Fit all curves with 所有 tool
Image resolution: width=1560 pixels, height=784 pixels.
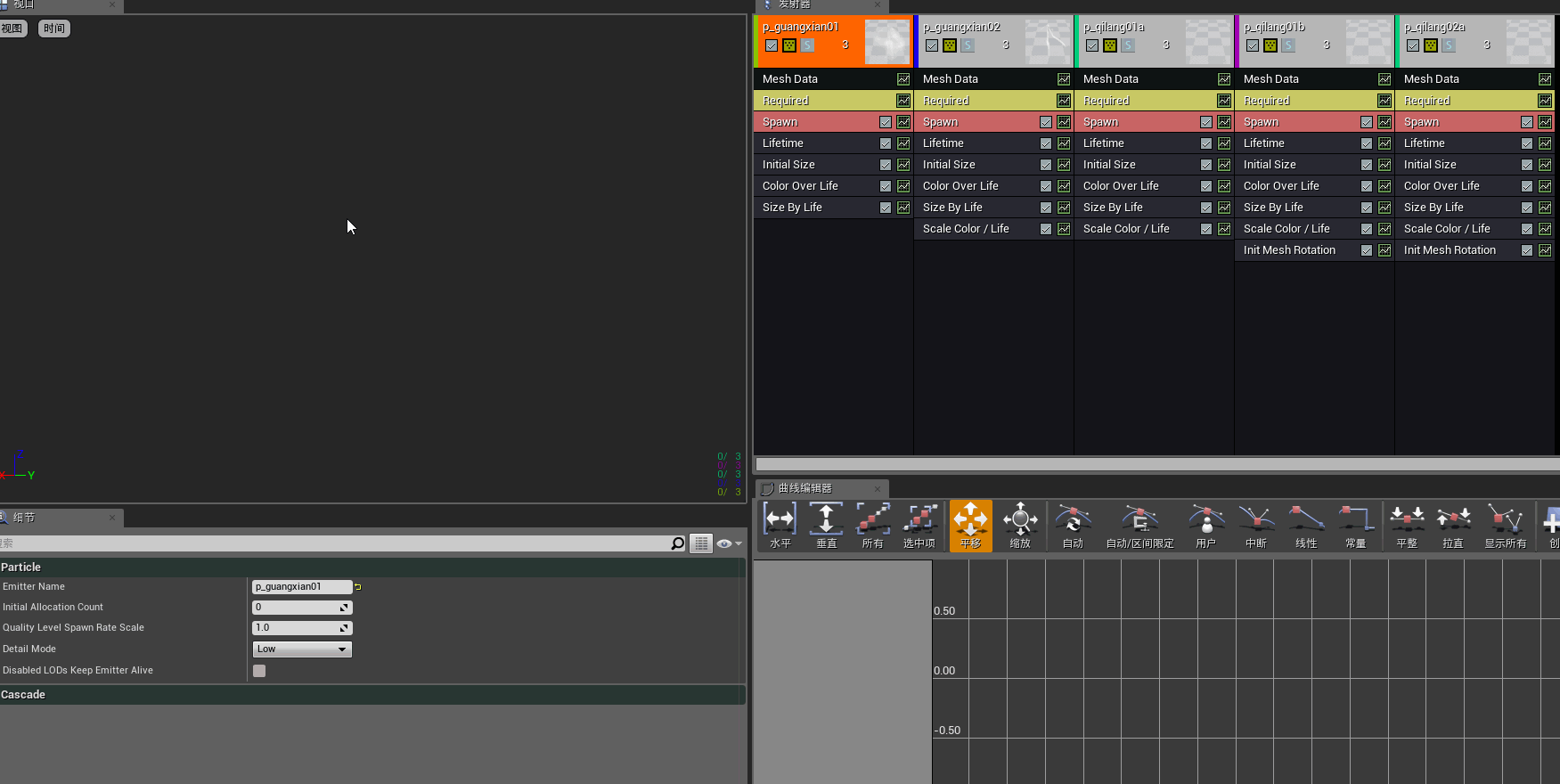[x=873, y=526]
